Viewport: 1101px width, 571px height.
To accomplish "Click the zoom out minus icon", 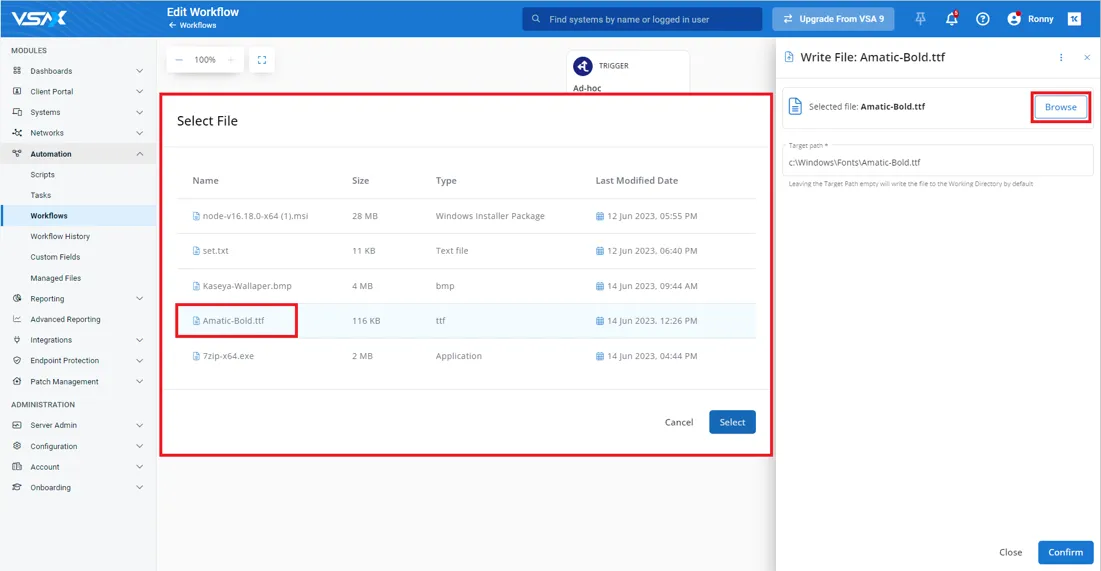I will [179, 60].
